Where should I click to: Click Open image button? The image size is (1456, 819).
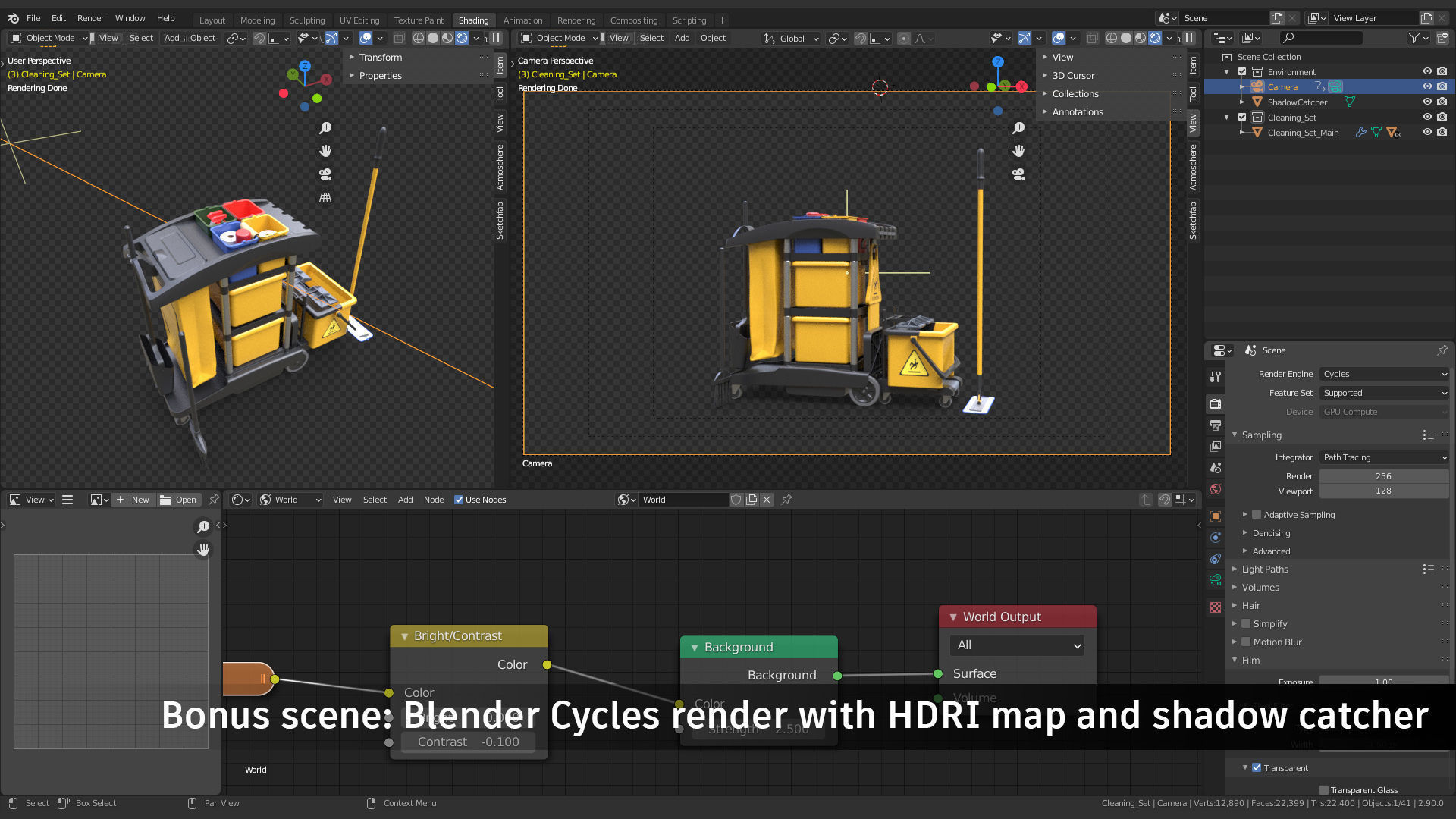tap(179, 500)
